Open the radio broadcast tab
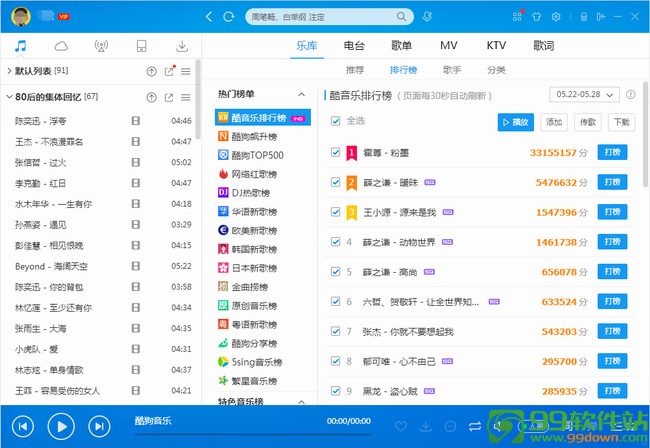650x448 pixels. point(101,46)
